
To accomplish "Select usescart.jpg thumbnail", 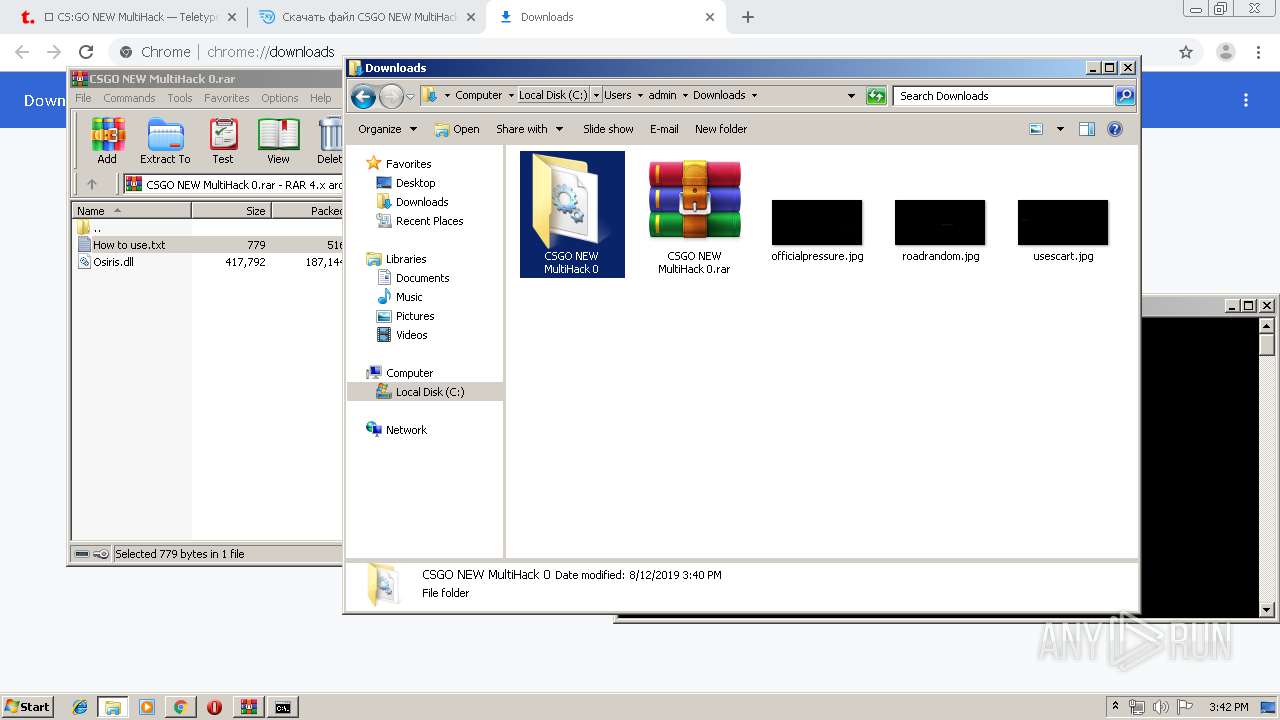I will [x=1063, y=230].
